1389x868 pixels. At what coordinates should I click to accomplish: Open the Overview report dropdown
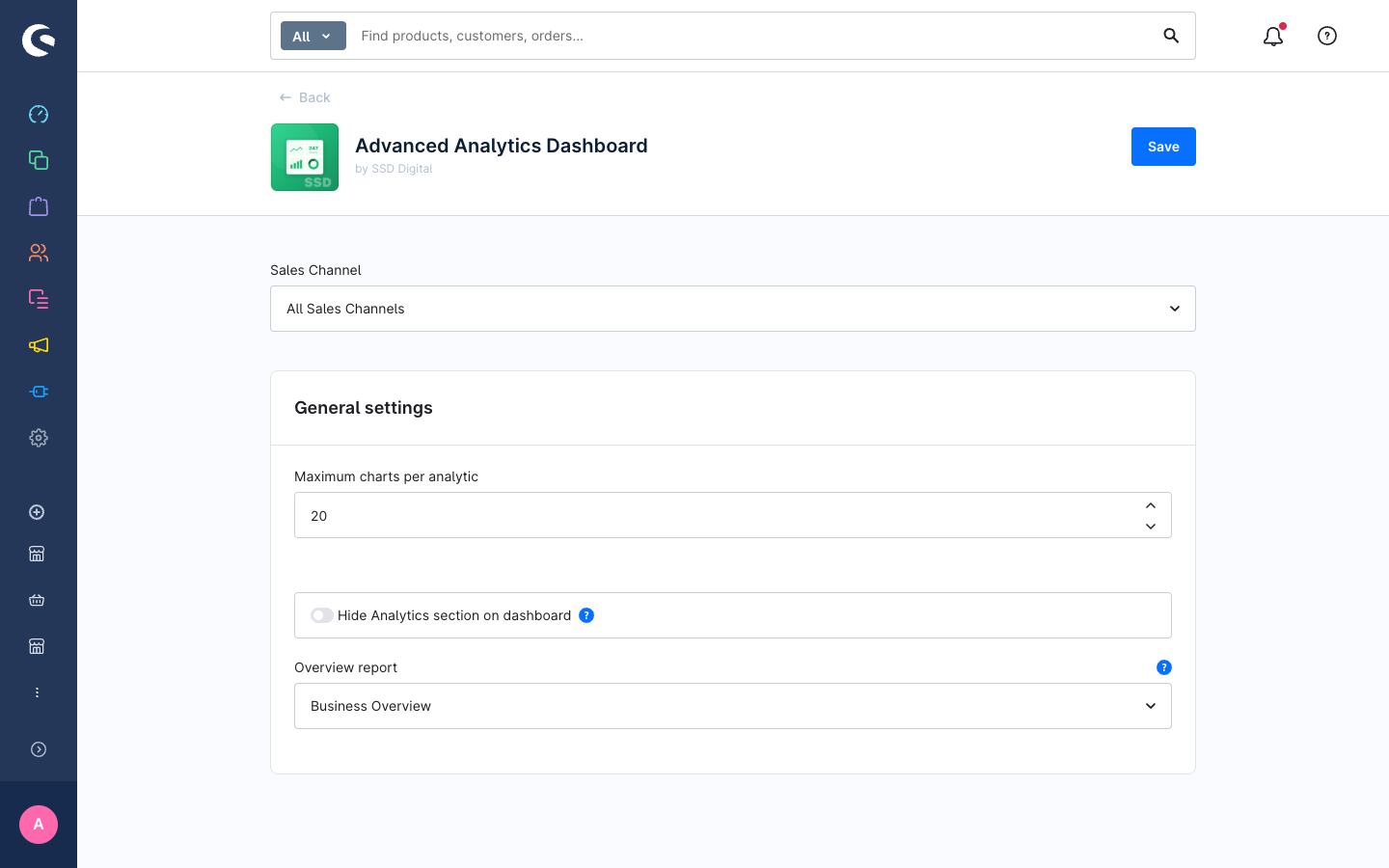(733, 706)
